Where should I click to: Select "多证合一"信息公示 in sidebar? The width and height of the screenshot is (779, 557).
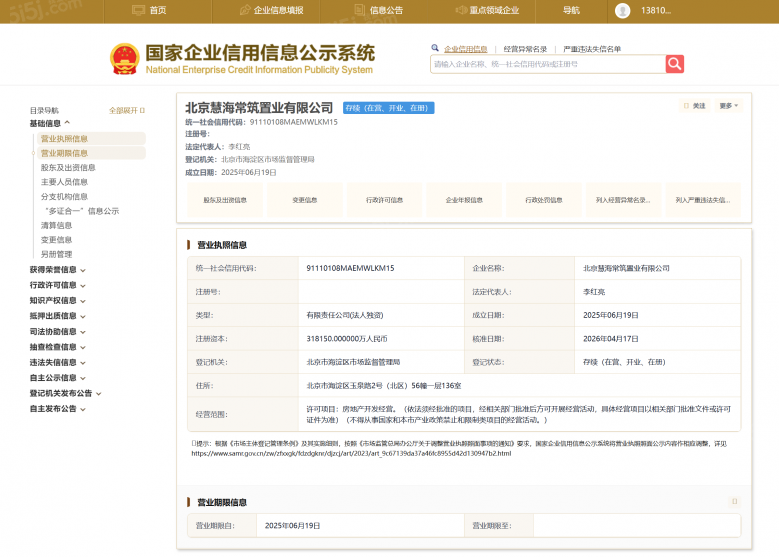coord(82,211)
